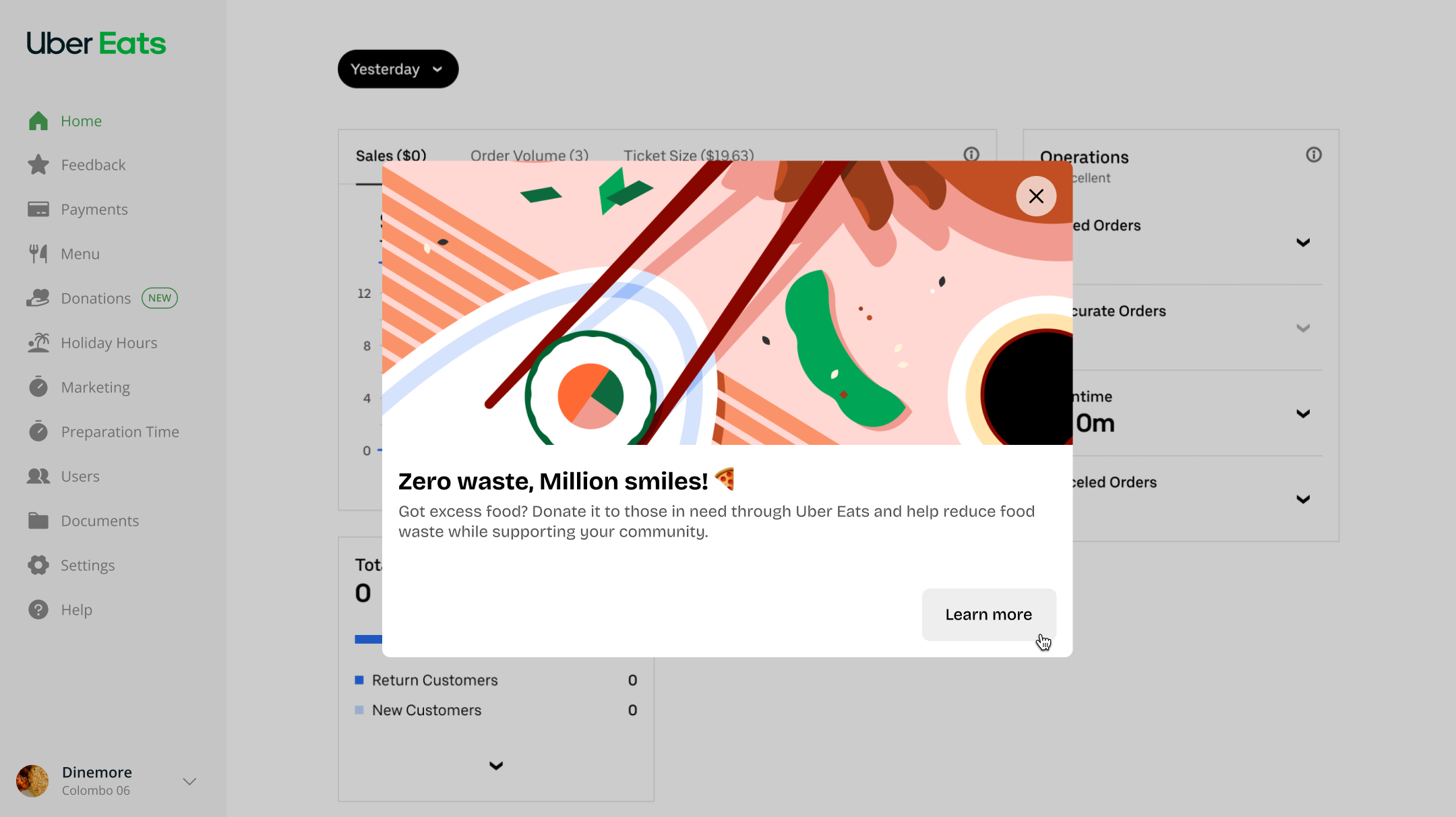Click the Settings gear icon
1456x817 pixels.
pyautogui.click(x=38, y=565)
